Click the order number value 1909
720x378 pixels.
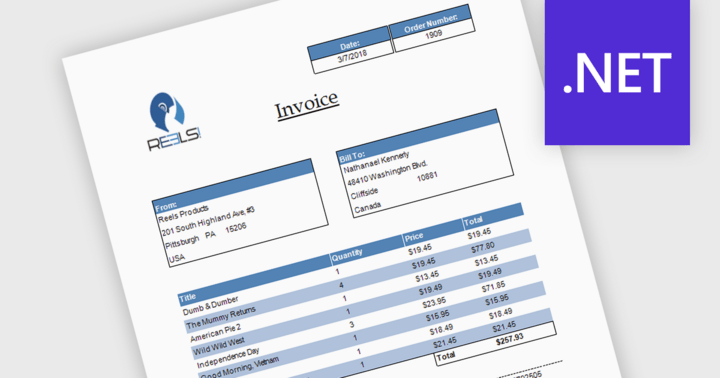point(433,34)
